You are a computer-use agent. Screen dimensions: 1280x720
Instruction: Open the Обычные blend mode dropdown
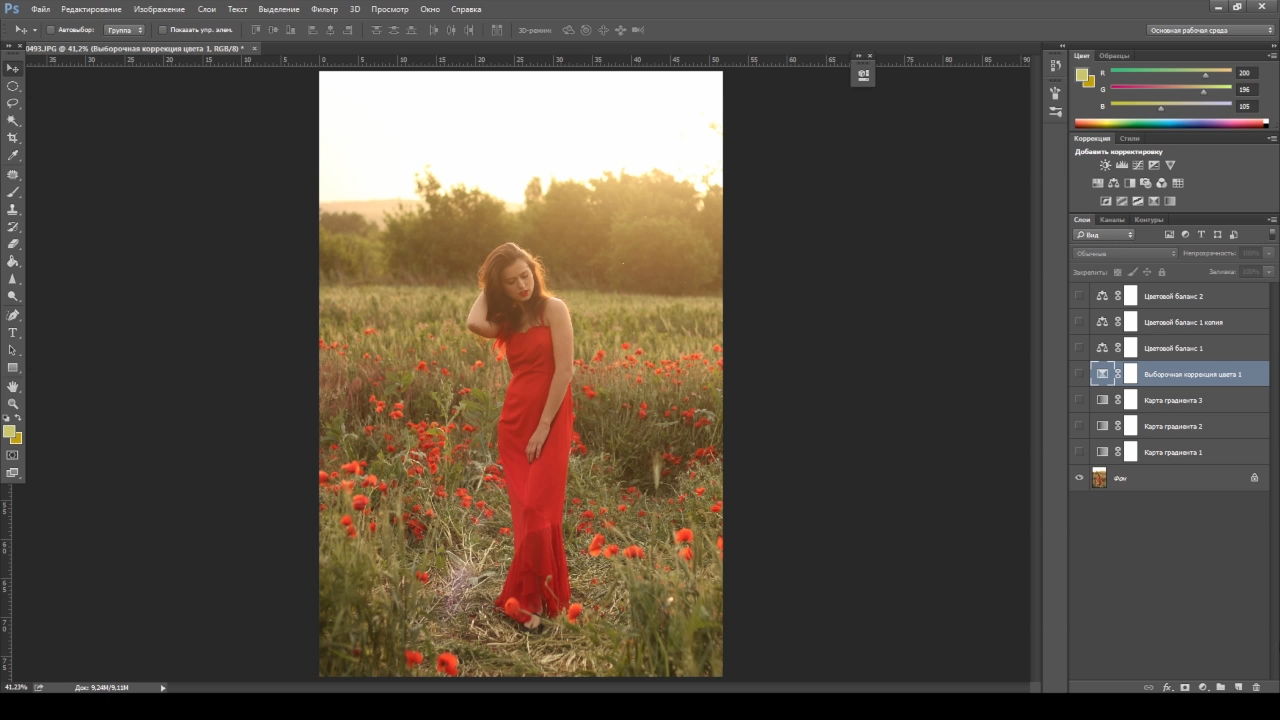point(1126,253)
